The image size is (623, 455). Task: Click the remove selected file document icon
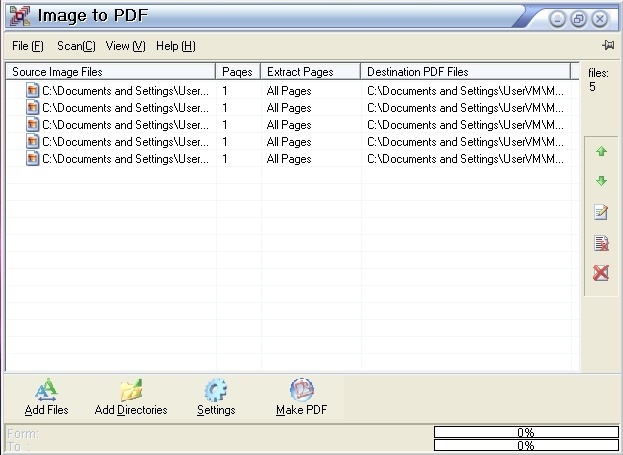(601, 243)
